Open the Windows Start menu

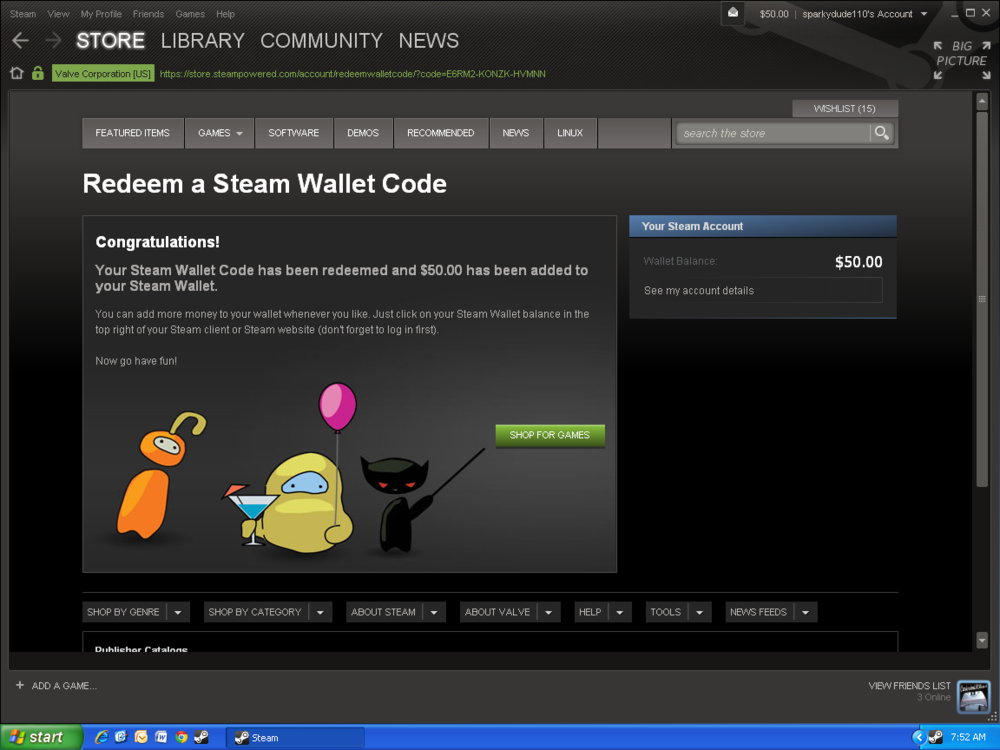pyautogui.click(x=41, y=737)
